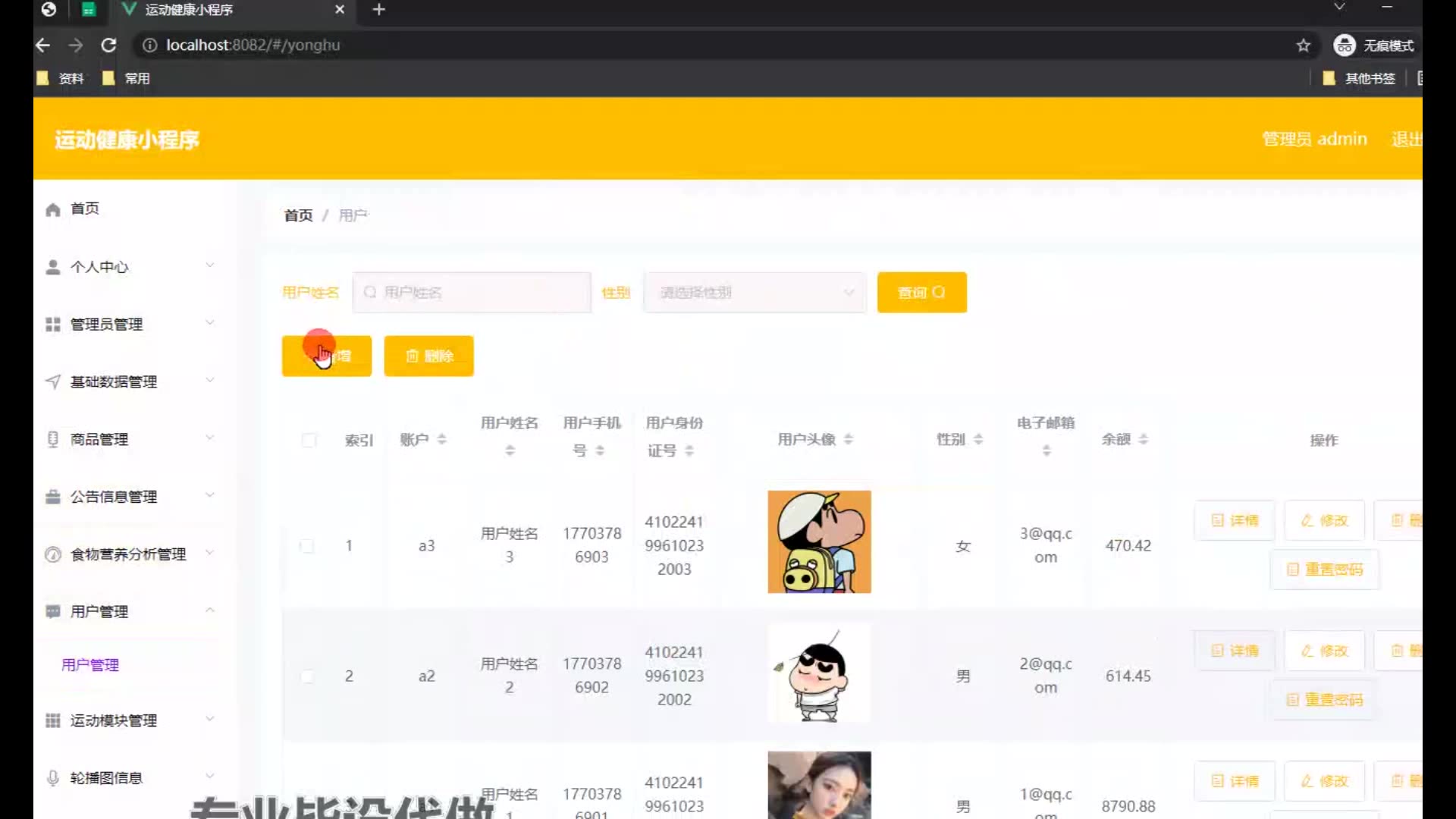Sort by 余额 column arrows
Viewport: 1456px width, 819px height.
tap(1144, 439)
